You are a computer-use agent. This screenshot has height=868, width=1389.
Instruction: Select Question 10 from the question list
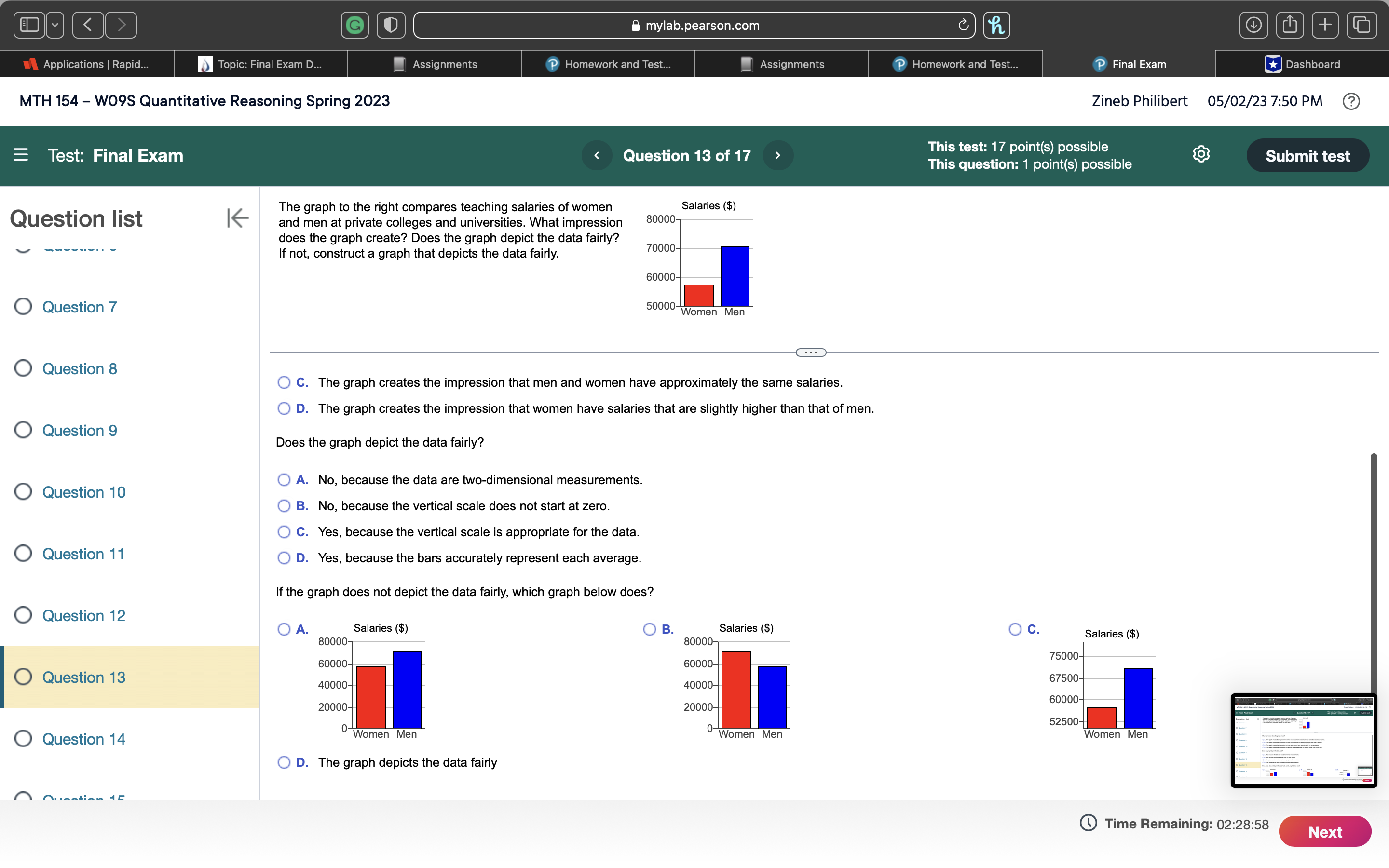pos(83,492)
